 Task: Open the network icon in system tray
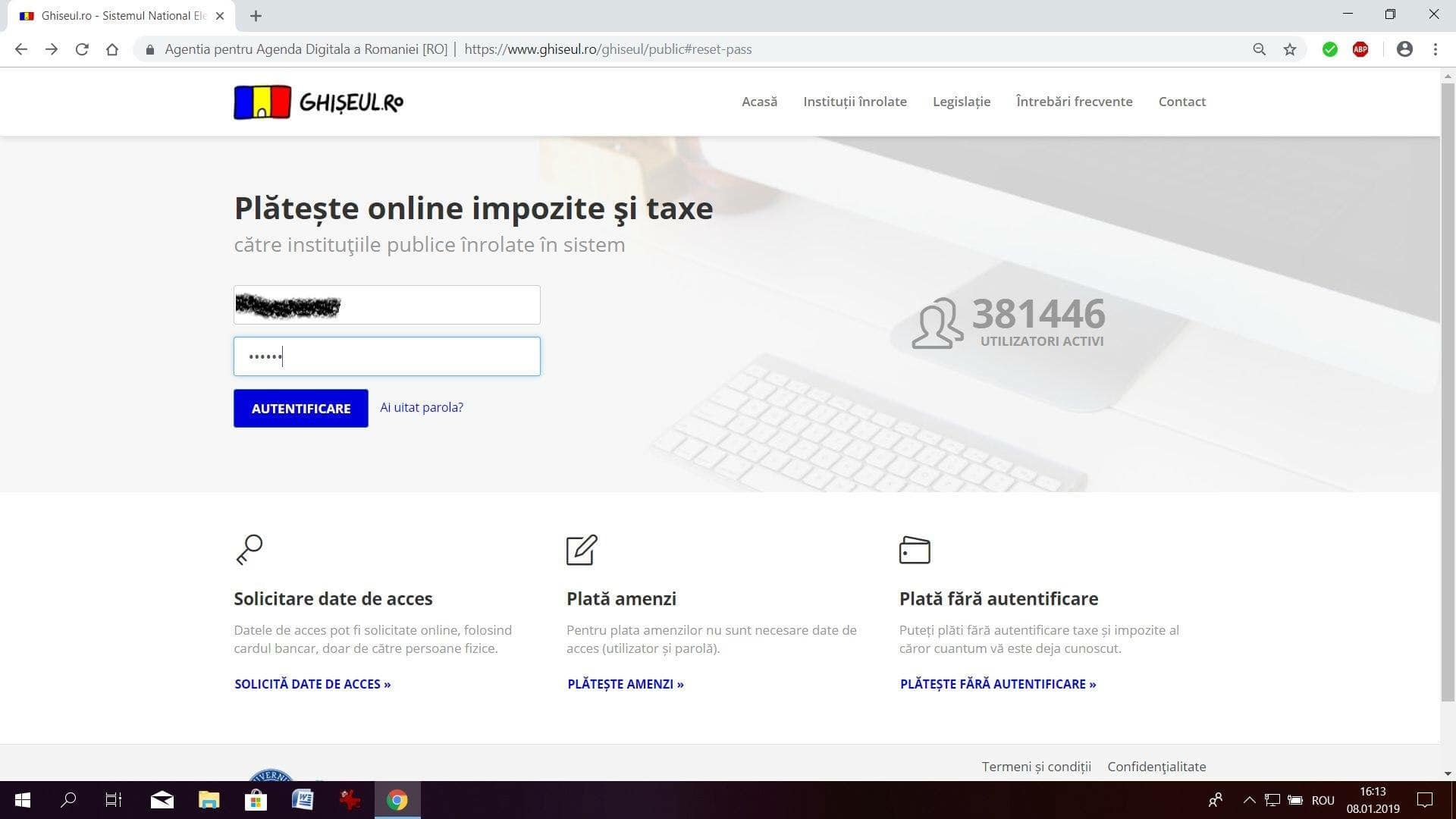[x=1272, y=800]
